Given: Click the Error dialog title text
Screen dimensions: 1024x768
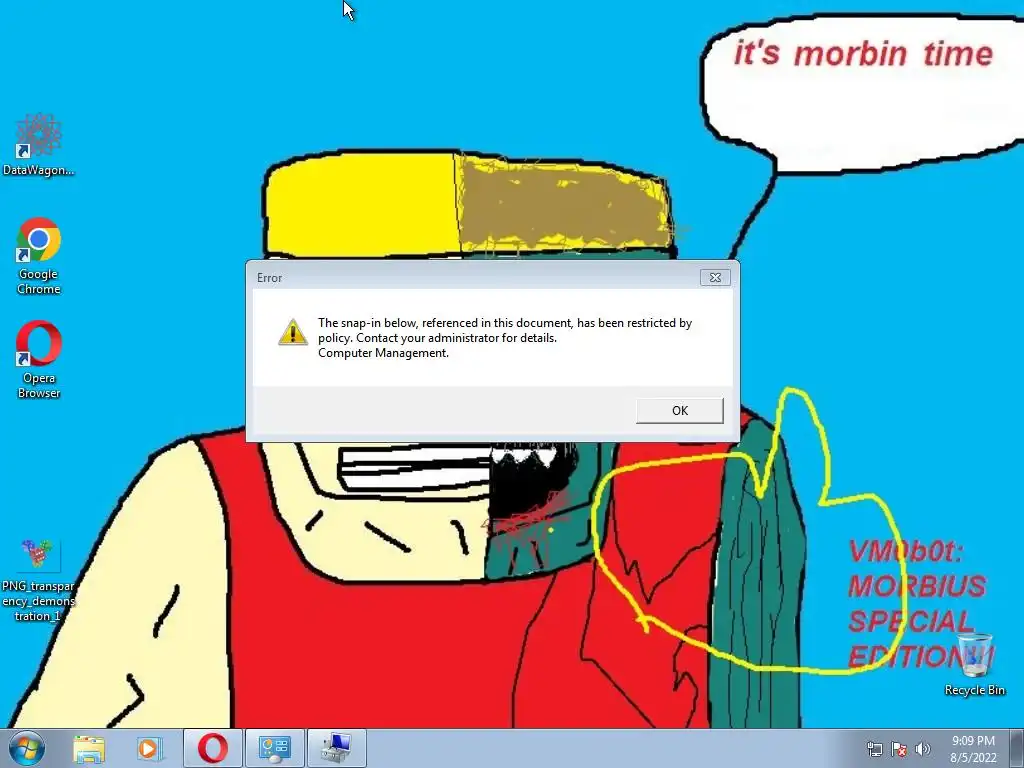Looking at the screenshot, I should coord(269,278).
